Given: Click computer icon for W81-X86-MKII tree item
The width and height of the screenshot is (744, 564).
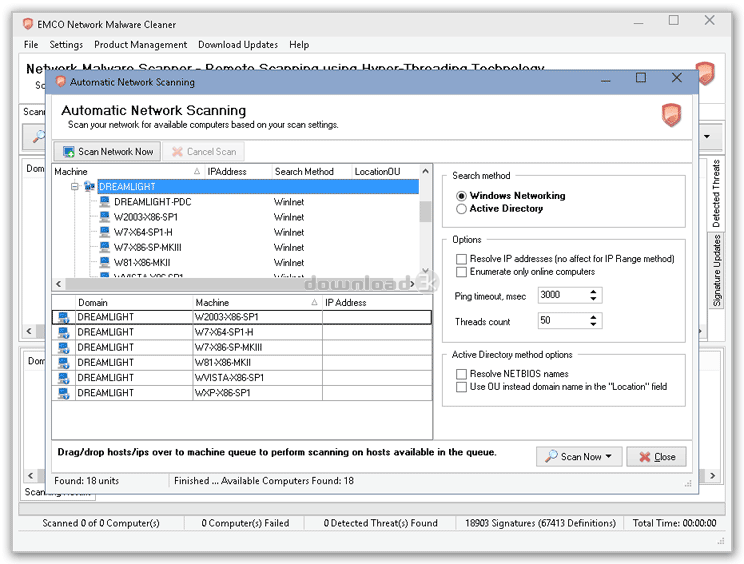Looking at the screenshot, I should coord(104,262).
